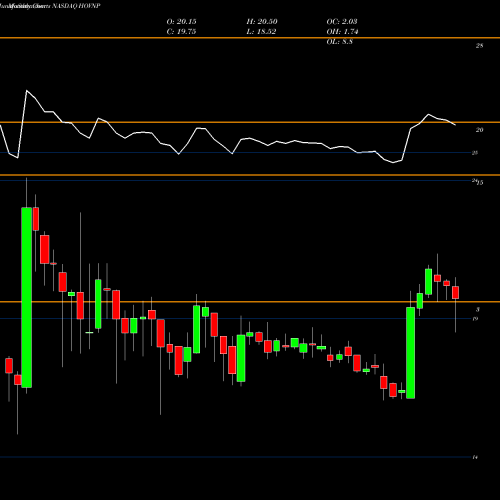Select the low value L: 18.52
This screenshot has height=500, width=500.
pos(261,32)
